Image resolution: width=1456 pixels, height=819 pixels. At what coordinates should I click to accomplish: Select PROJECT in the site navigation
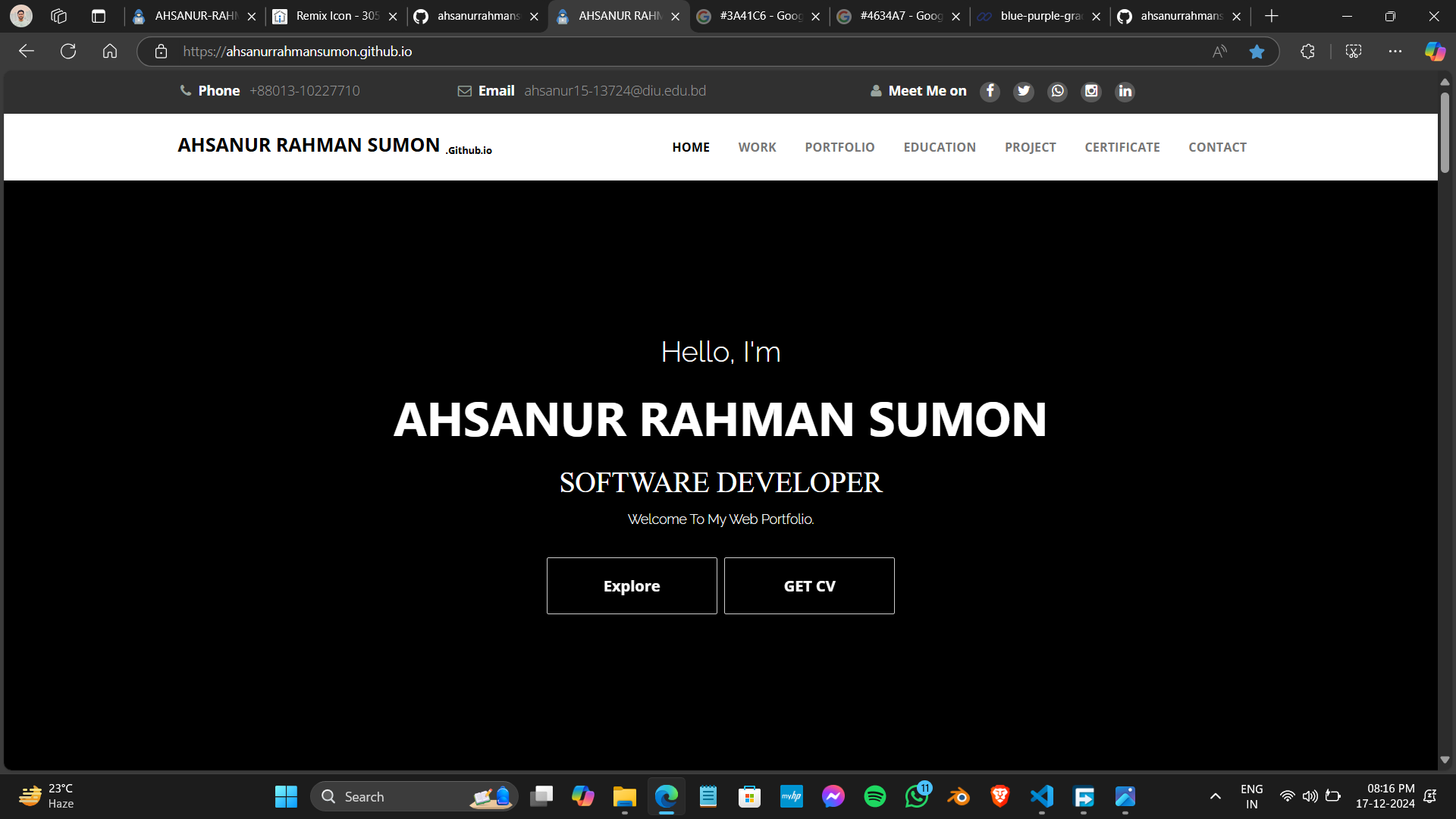pyautogui.click(x=1031, y=147)
